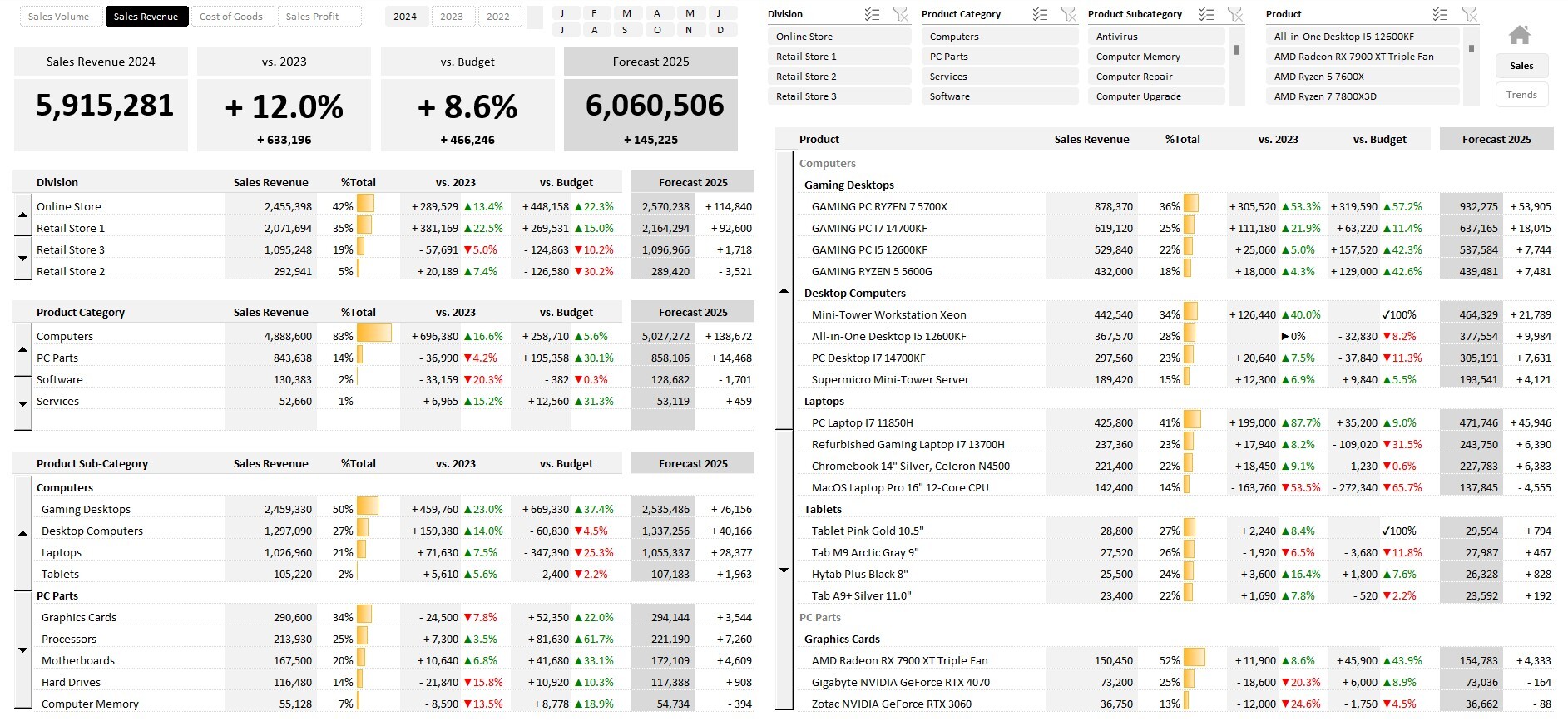Screen dimensions: 1568x721
Task: Toggle multi-select icon on Product slicer
Action: [x=1441, y=14]
